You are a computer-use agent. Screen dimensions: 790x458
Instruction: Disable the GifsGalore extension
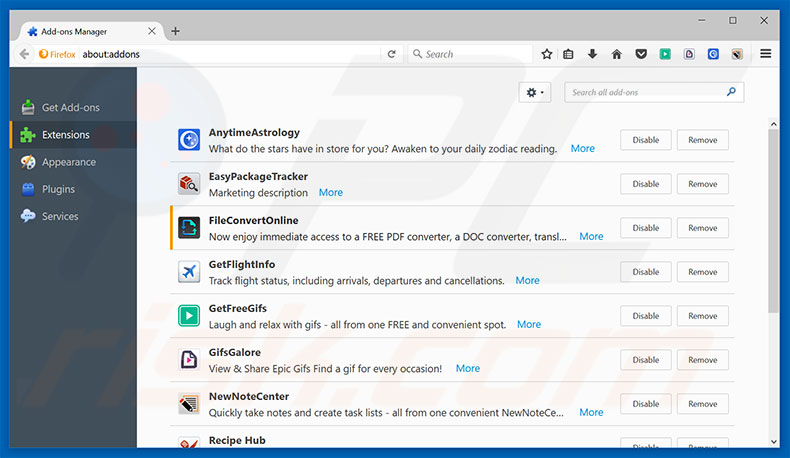tap(645, 360)
